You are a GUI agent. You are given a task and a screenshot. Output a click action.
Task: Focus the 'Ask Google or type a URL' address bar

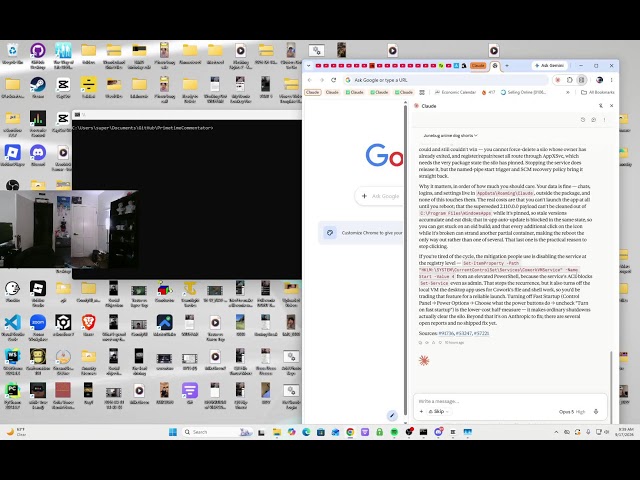[445, 80]
